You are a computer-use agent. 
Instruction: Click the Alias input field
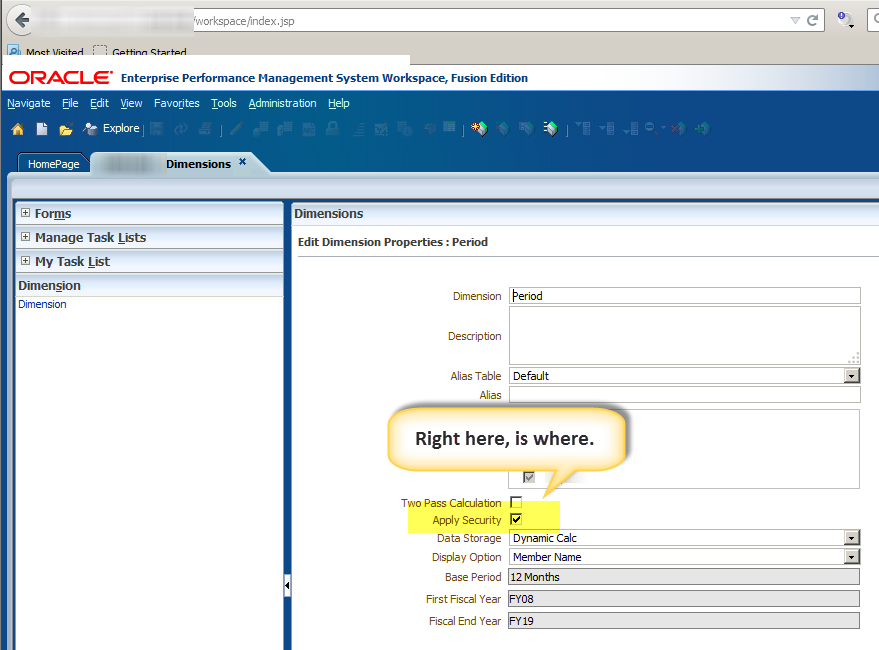(684, 395)
